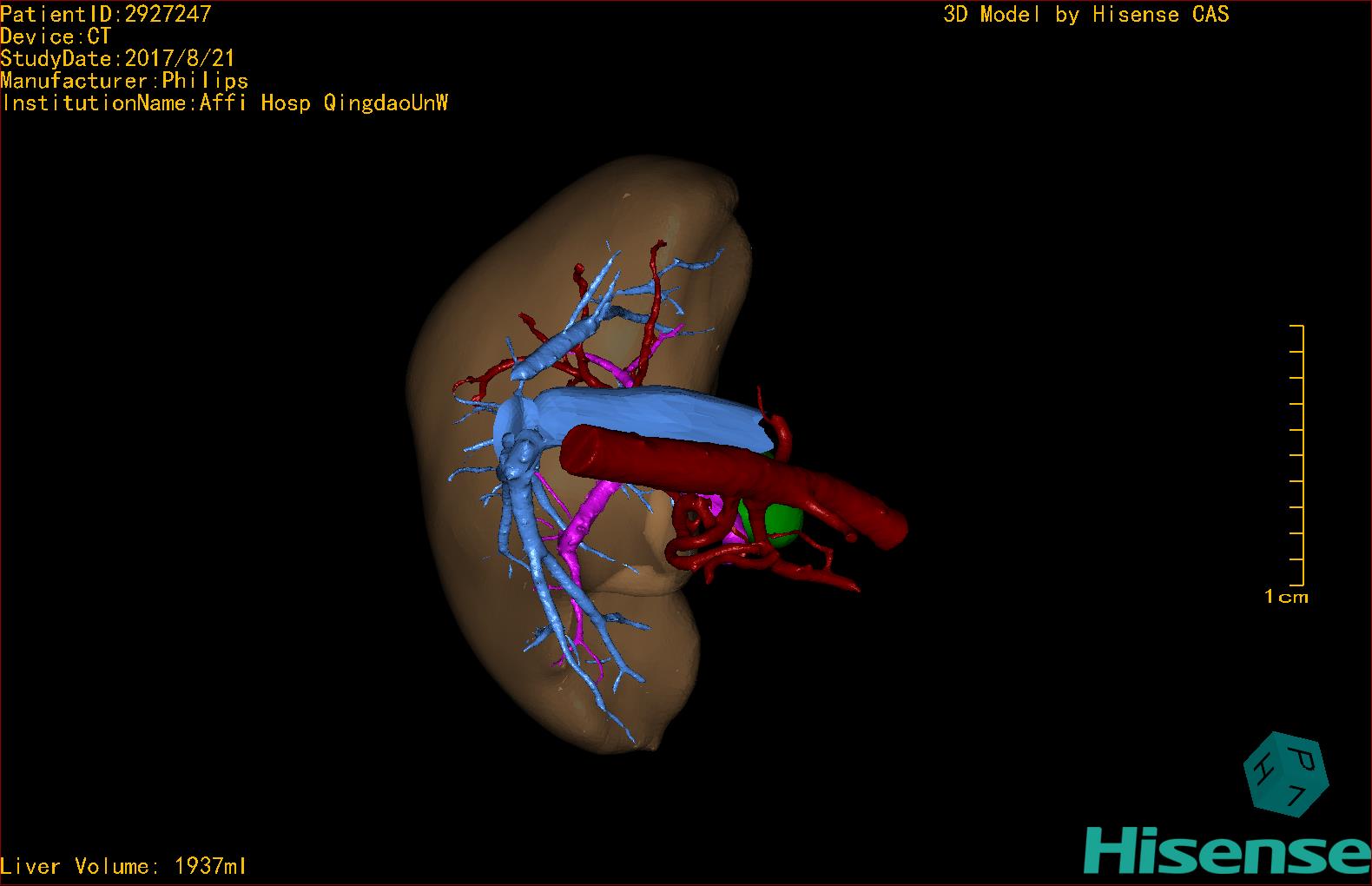Click the Manufacturer:Philips label
Screen dimensions: 1372x886
pos(124,81)
